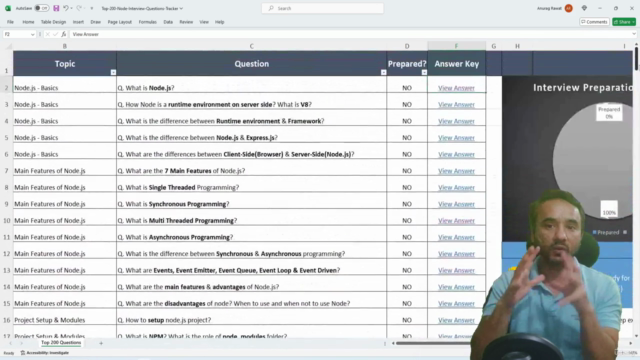Open the File menu
This screenshot has width=640, height=360.
(x=10, y=22)
